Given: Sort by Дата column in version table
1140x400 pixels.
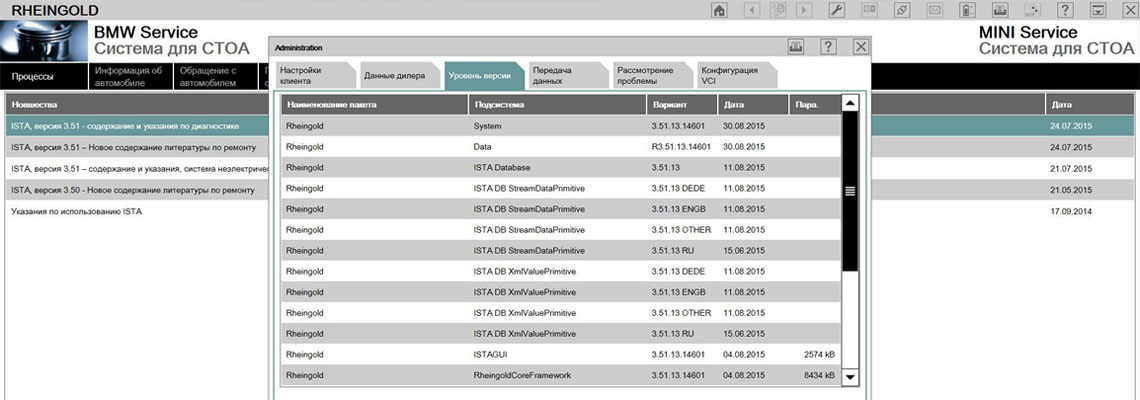Looking at the screenshot, I should pos(752,105).
